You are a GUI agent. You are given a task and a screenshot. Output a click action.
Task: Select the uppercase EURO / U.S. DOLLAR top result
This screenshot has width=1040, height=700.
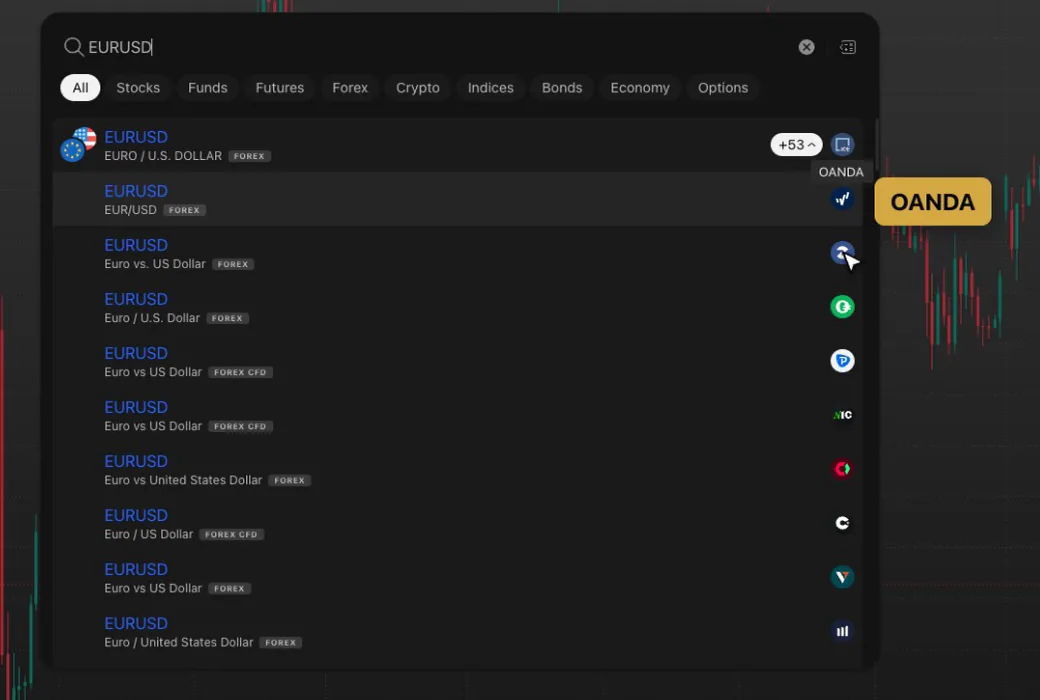point(458,145)
